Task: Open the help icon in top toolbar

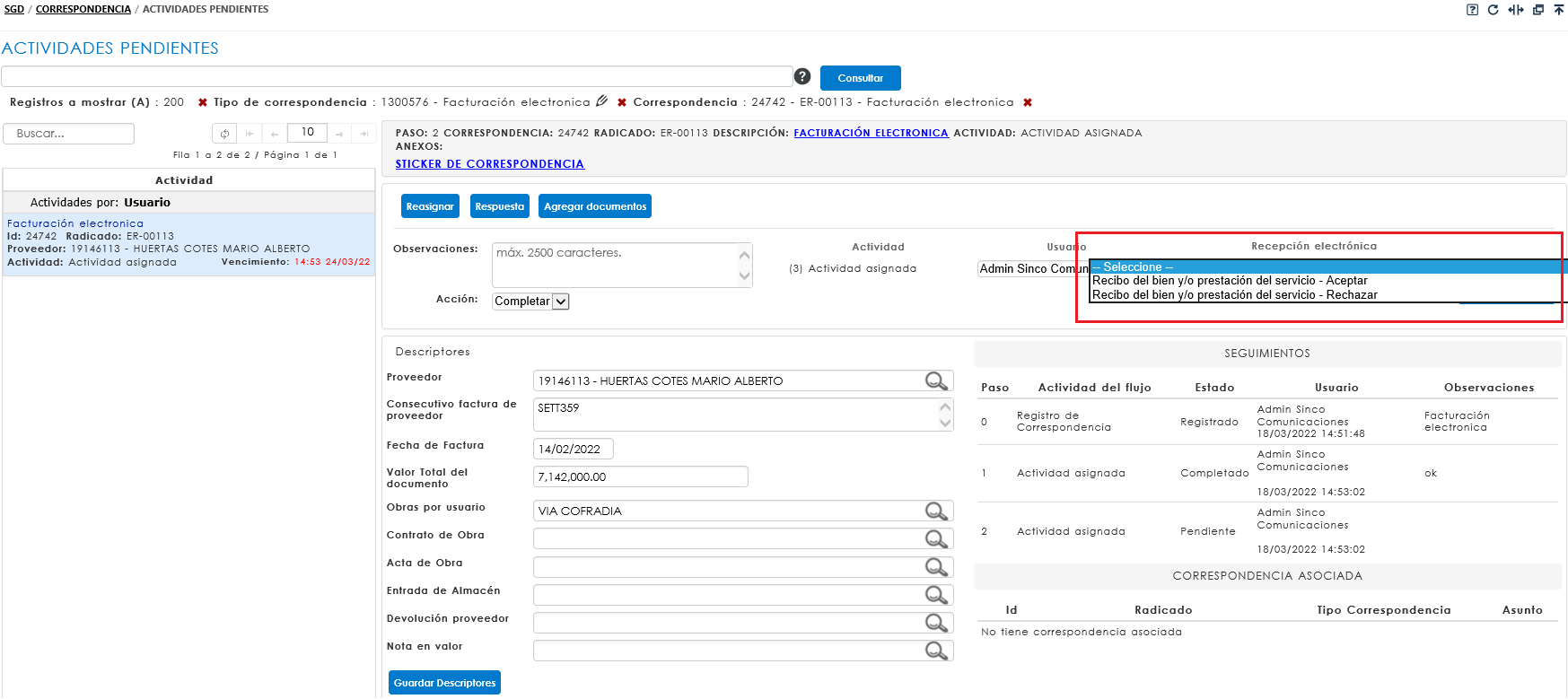Action: click(1472, 10)
